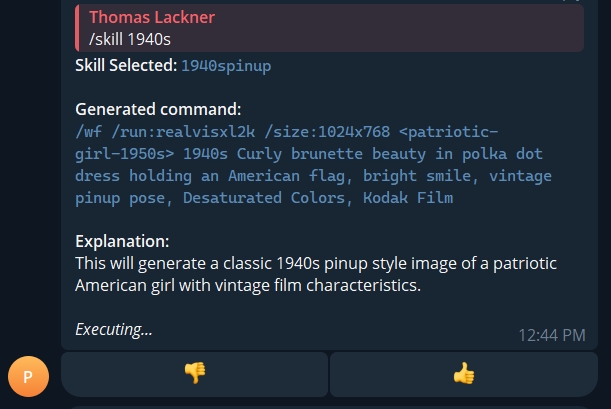Click the "Generated command:" heading
Screen dimensions: 611x409
coord(157,110)
